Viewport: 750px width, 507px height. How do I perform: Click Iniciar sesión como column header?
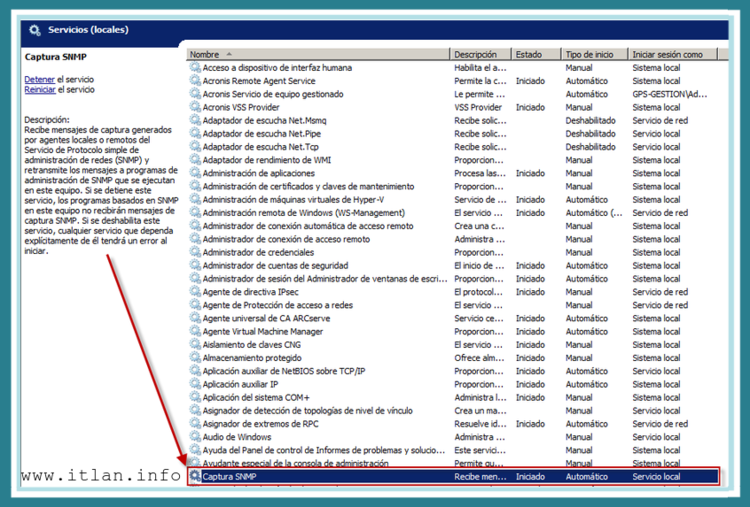click(667, 54)
